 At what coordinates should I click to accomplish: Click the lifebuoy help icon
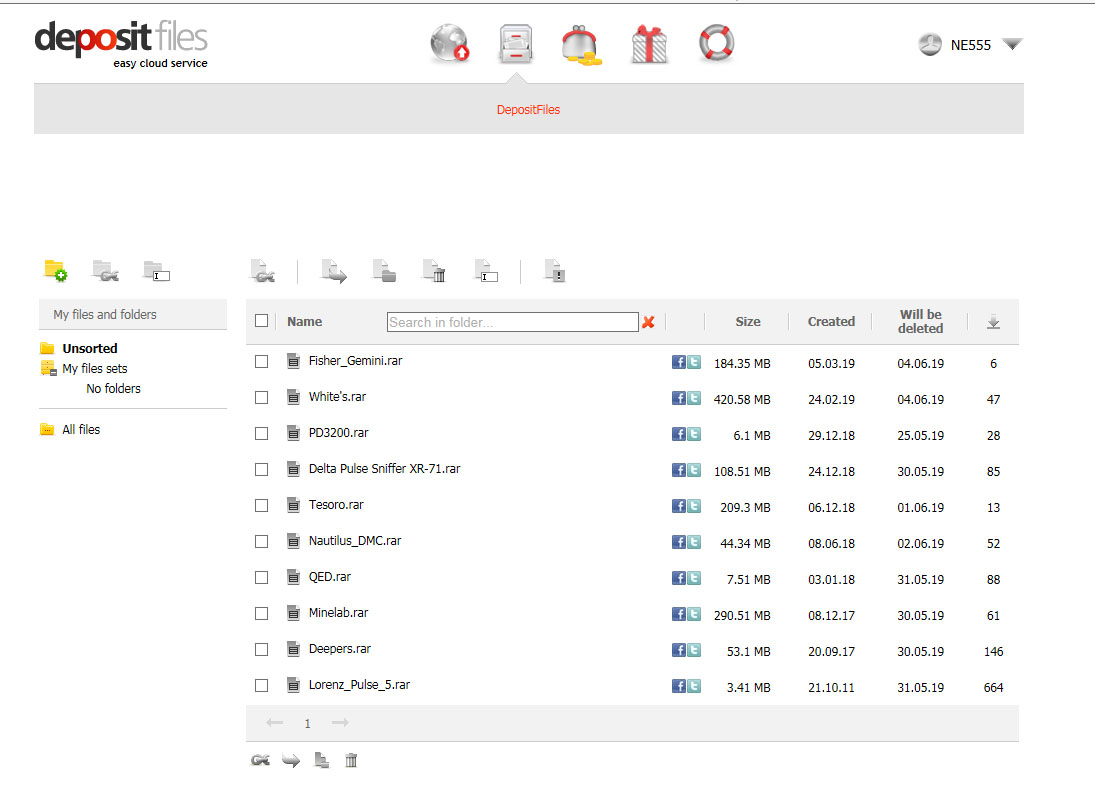(716, 44)
